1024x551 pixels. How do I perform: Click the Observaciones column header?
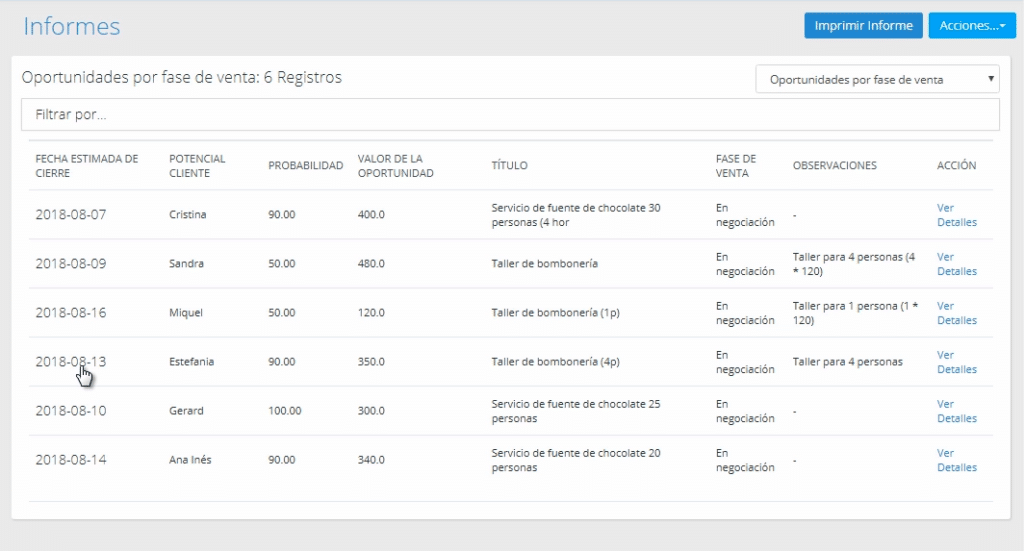(x=834, y=166)
